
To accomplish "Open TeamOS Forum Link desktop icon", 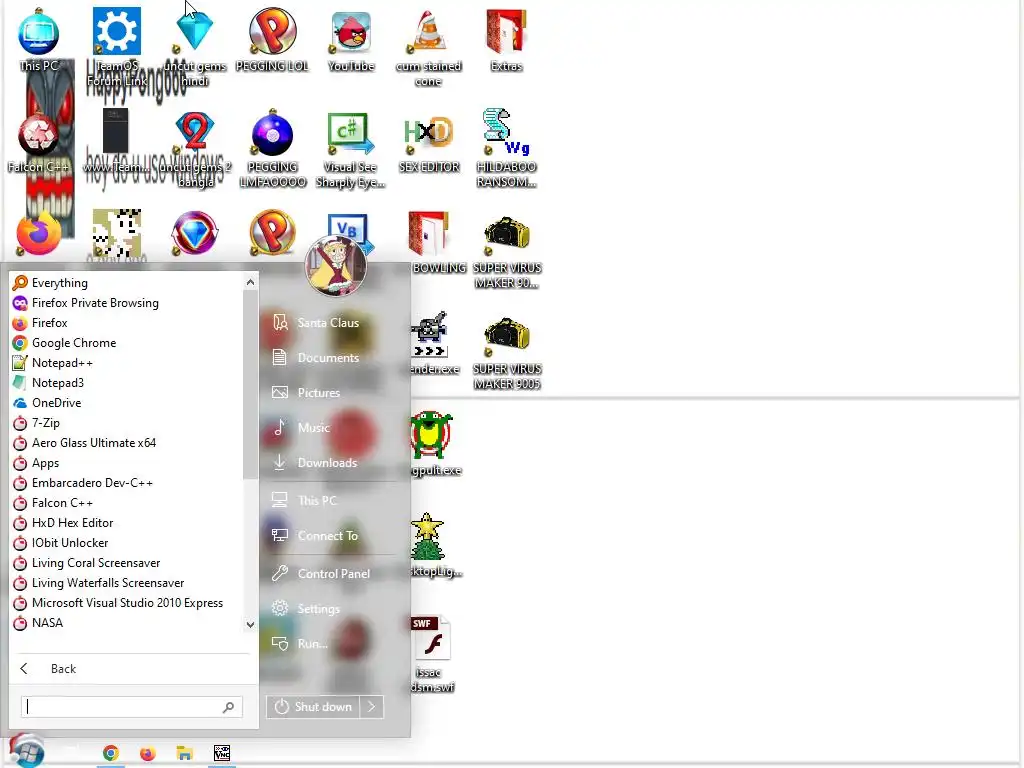I will 116,46.
